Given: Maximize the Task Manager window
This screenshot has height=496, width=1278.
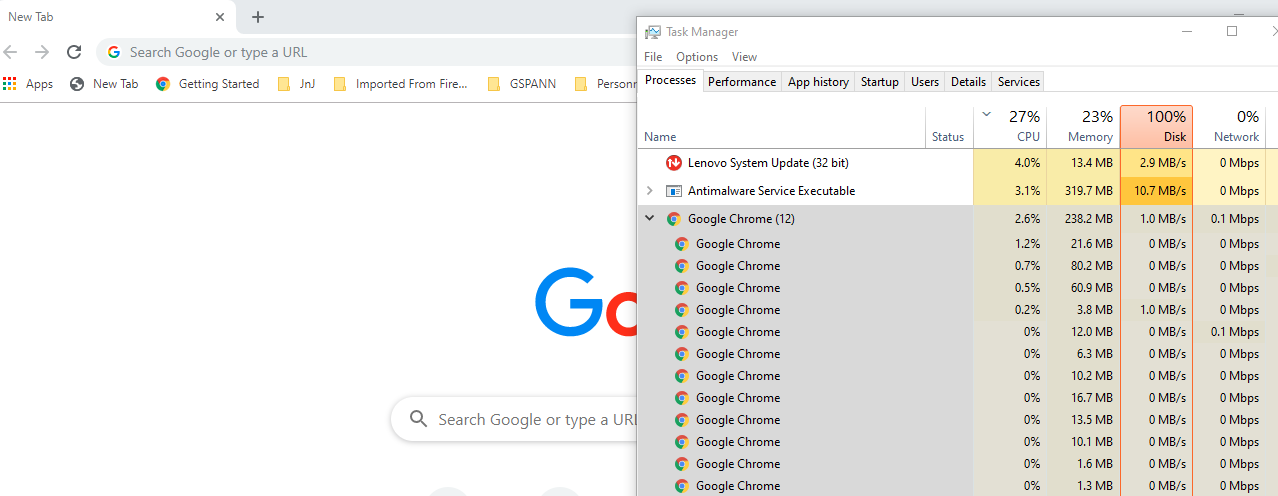Looking at the screenshot, I should [1232, 31].
